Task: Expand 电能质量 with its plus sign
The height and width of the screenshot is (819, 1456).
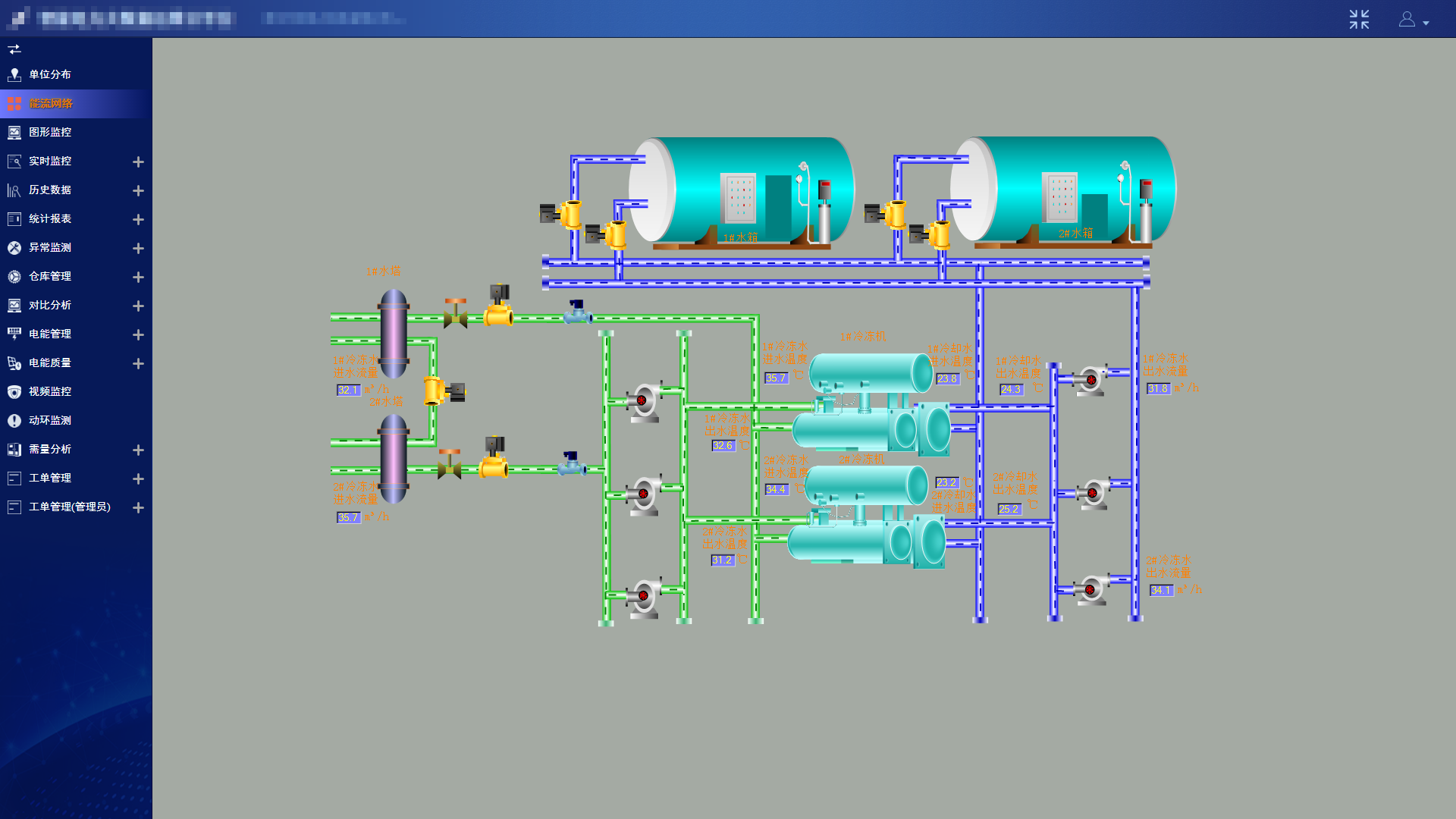Action: pyautogui.click(x=138, y=363)
